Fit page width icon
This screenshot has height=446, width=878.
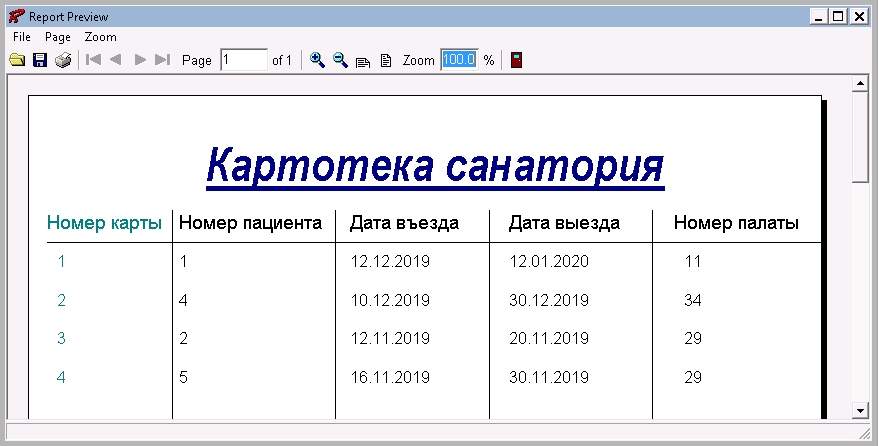coord(363,61)
